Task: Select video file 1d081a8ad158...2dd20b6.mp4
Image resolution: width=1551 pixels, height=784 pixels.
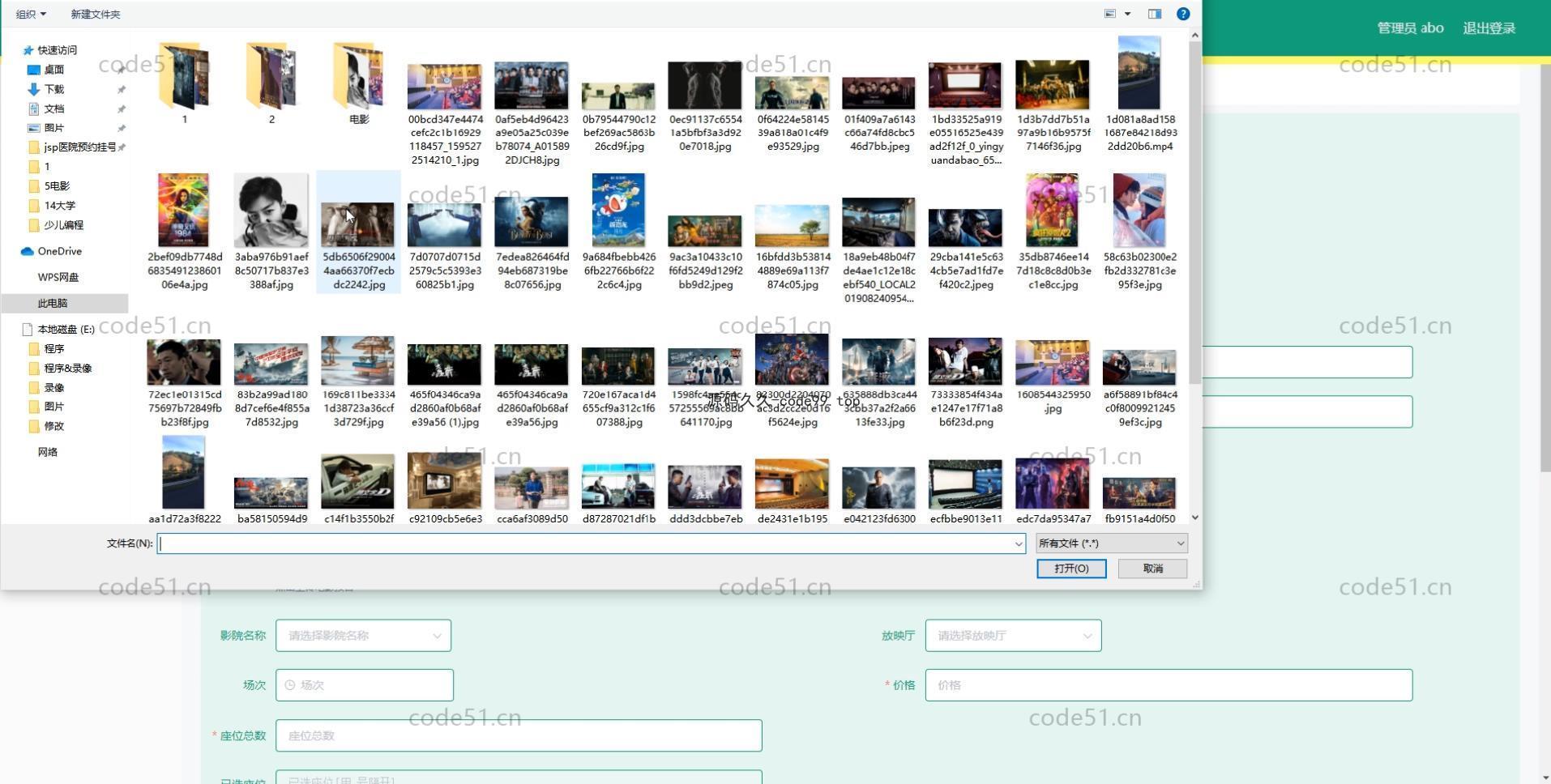Action: [1139, 94]
